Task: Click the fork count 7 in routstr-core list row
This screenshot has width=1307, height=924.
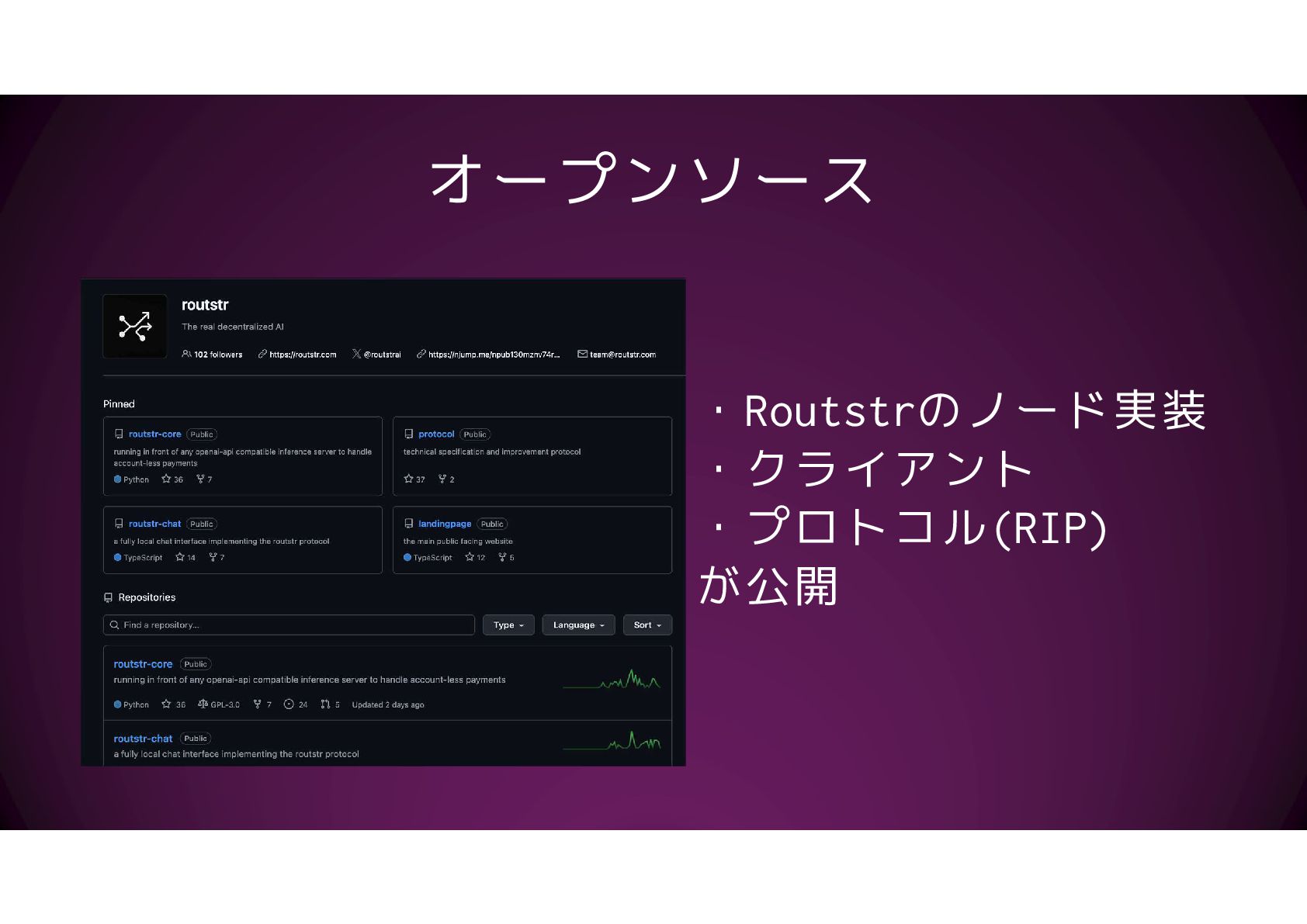Action: [x=262, y=704]
